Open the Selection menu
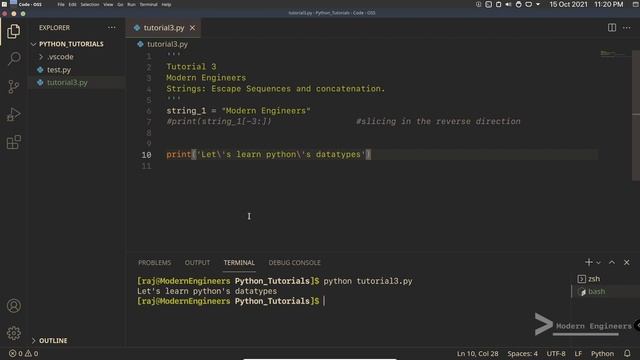This screenshot has height=360, width=640. tap(90, 4)
